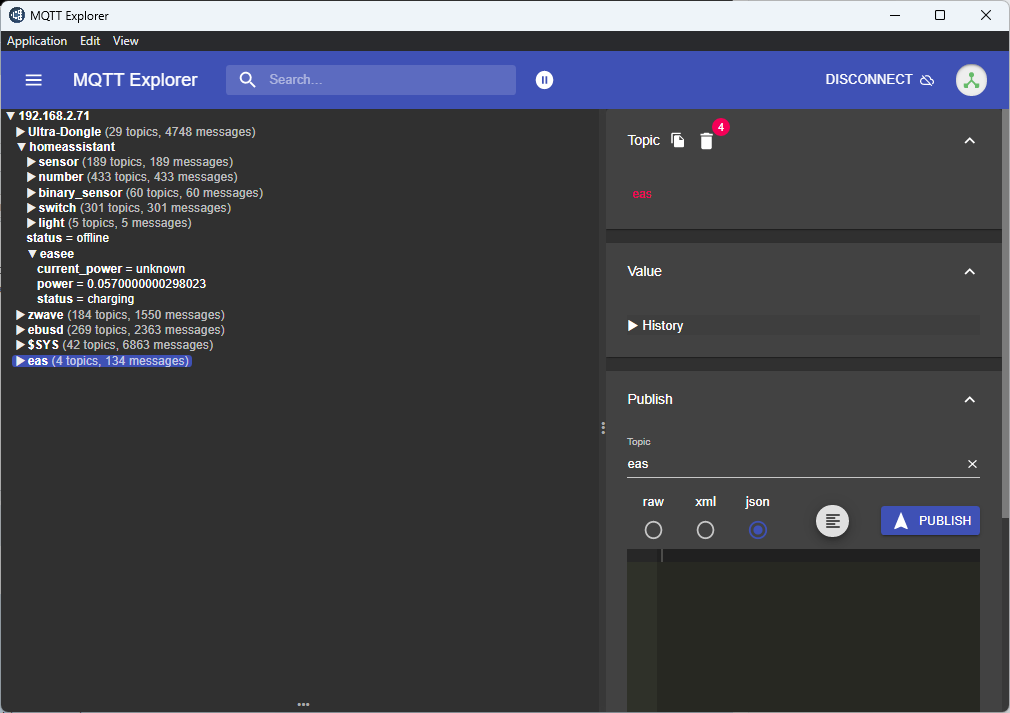Click the PUBLISH button
Screen dimensions: 1010x713
tap(930, 521)
